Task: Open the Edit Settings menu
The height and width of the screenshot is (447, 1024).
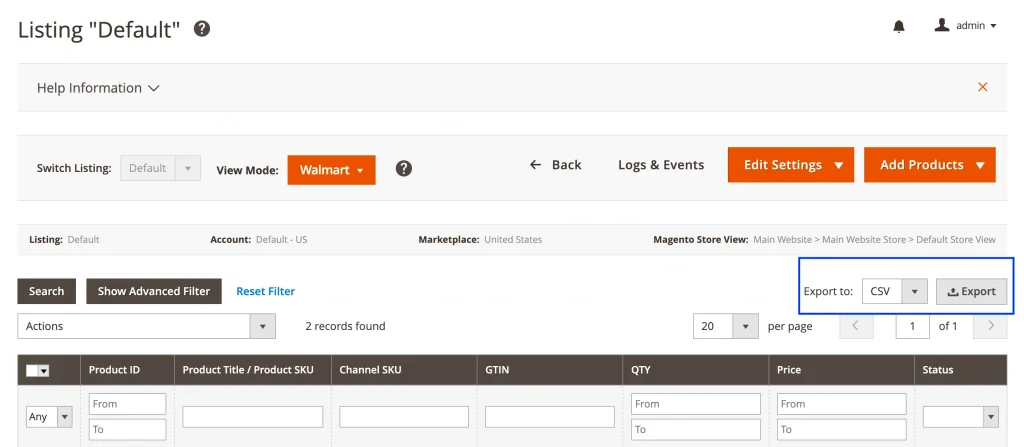Action: tap(791, 165)
